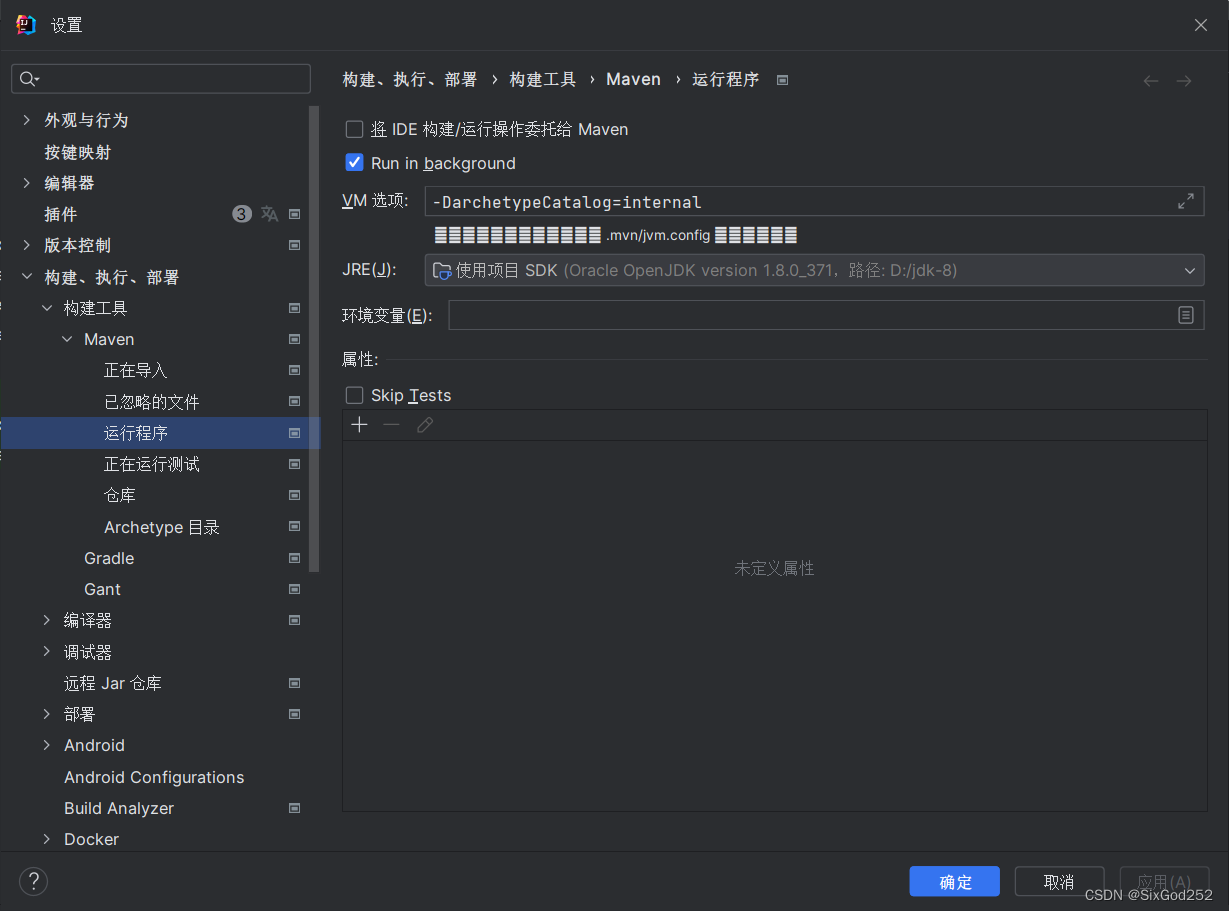
Task: Select Android Configurations in settings tree
Action: tap(154, 777)
